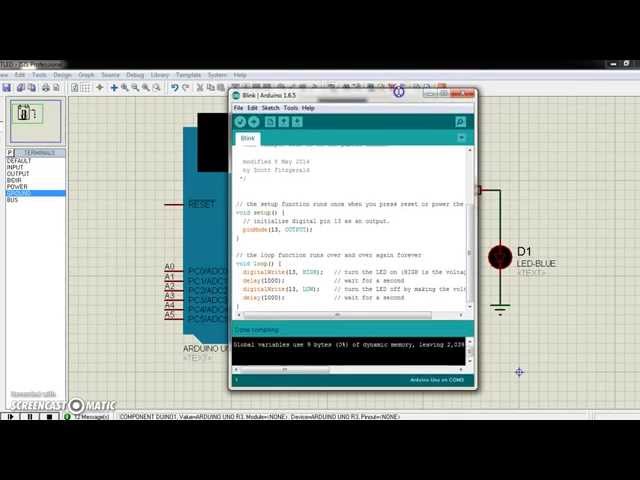Click the Proteus paste icon
640x480 pixels.
tap(221, 87)
